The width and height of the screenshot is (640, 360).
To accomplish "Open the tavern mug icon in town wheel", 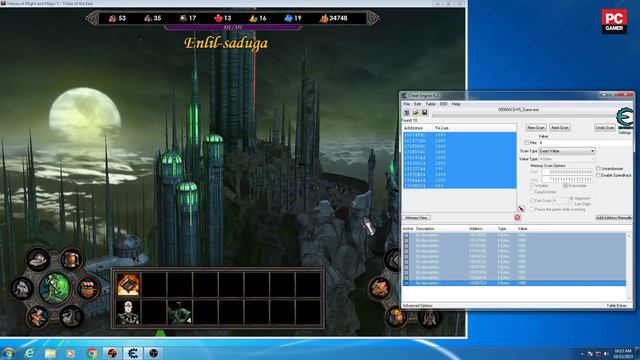I will (x=71, y=259).
